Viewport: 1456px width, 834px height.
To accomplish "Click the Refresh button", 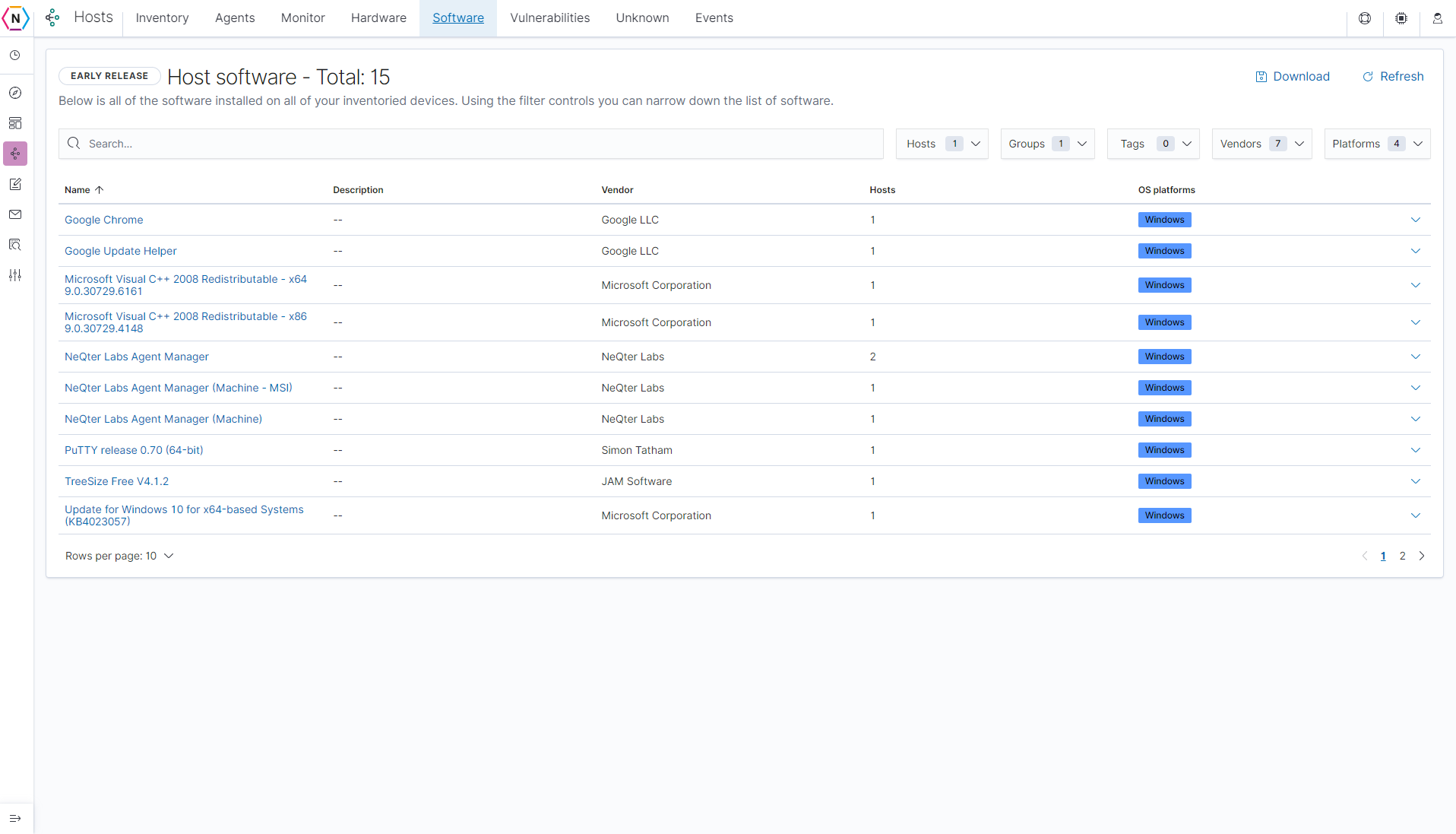I will point(1393,76).
